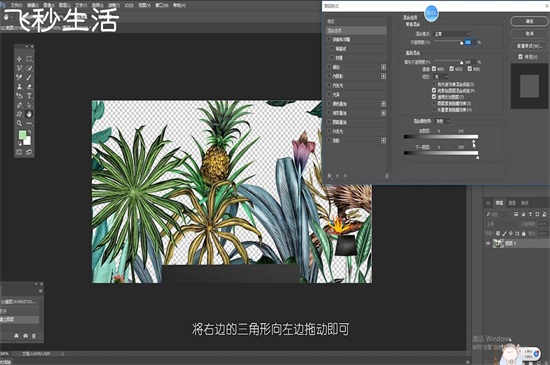Viewport: 550px width, 365px height.
Task: Click lock all padlock icon in Layers
Action: 524,233
